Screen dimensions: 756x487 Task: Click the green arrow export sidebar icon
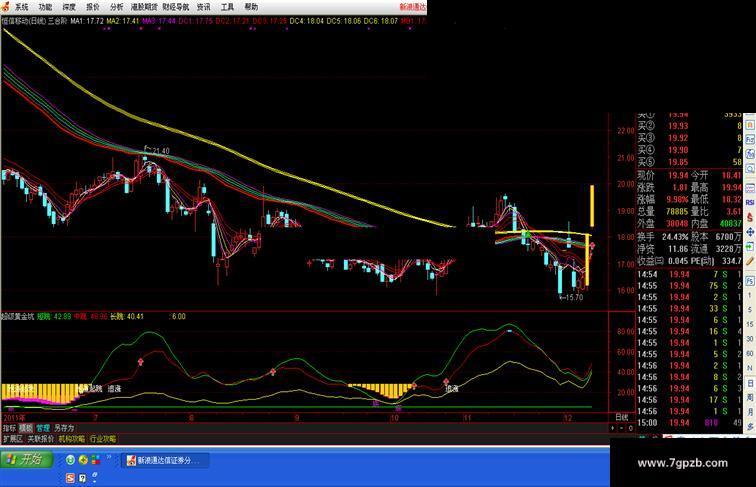click(750, 246)
